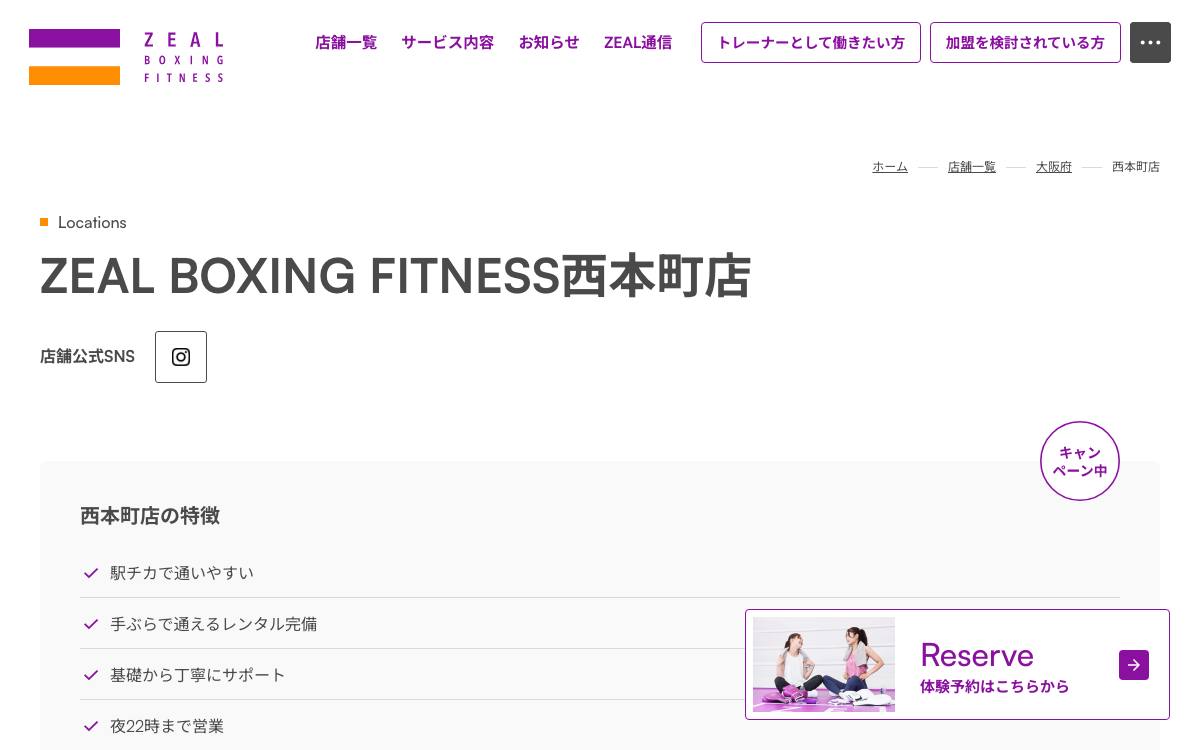Open the 店舗一覧 menu item
This screenshot has height=750, width=1200.
[346, 42]
